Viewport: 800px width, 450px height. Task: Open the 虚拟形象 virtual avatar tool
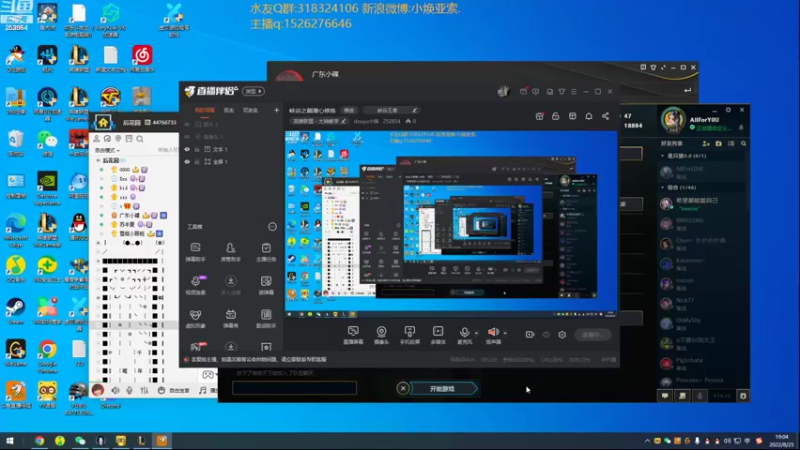click(x=195, y=318)
